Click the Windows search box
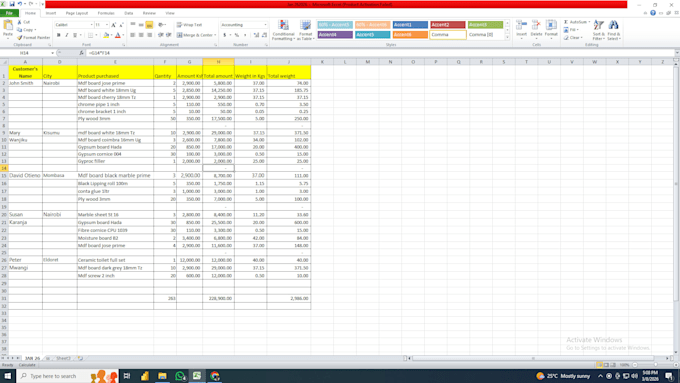The height and width of the screenshot is (383, 680). click(x=53, y=376)
